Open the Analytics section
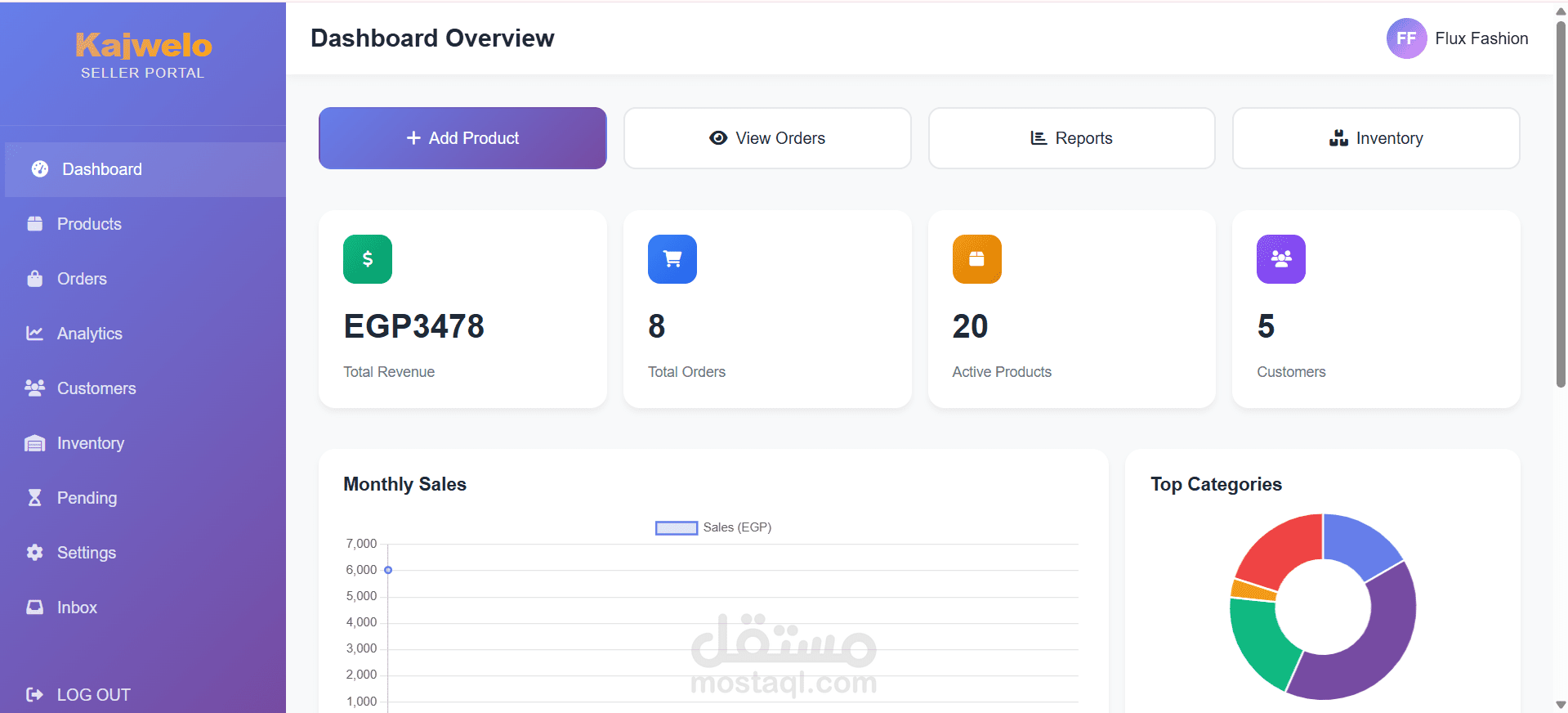 143,334
